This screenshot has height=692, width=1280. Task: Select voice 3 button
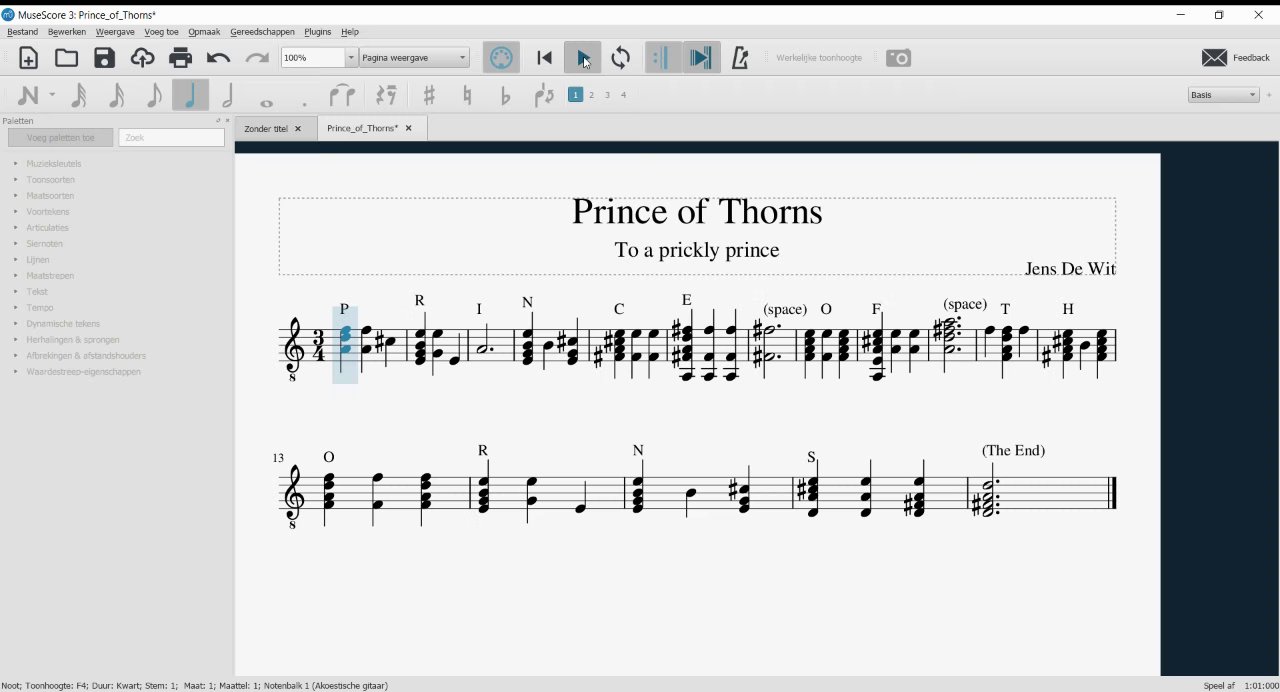tap(607, 95)
